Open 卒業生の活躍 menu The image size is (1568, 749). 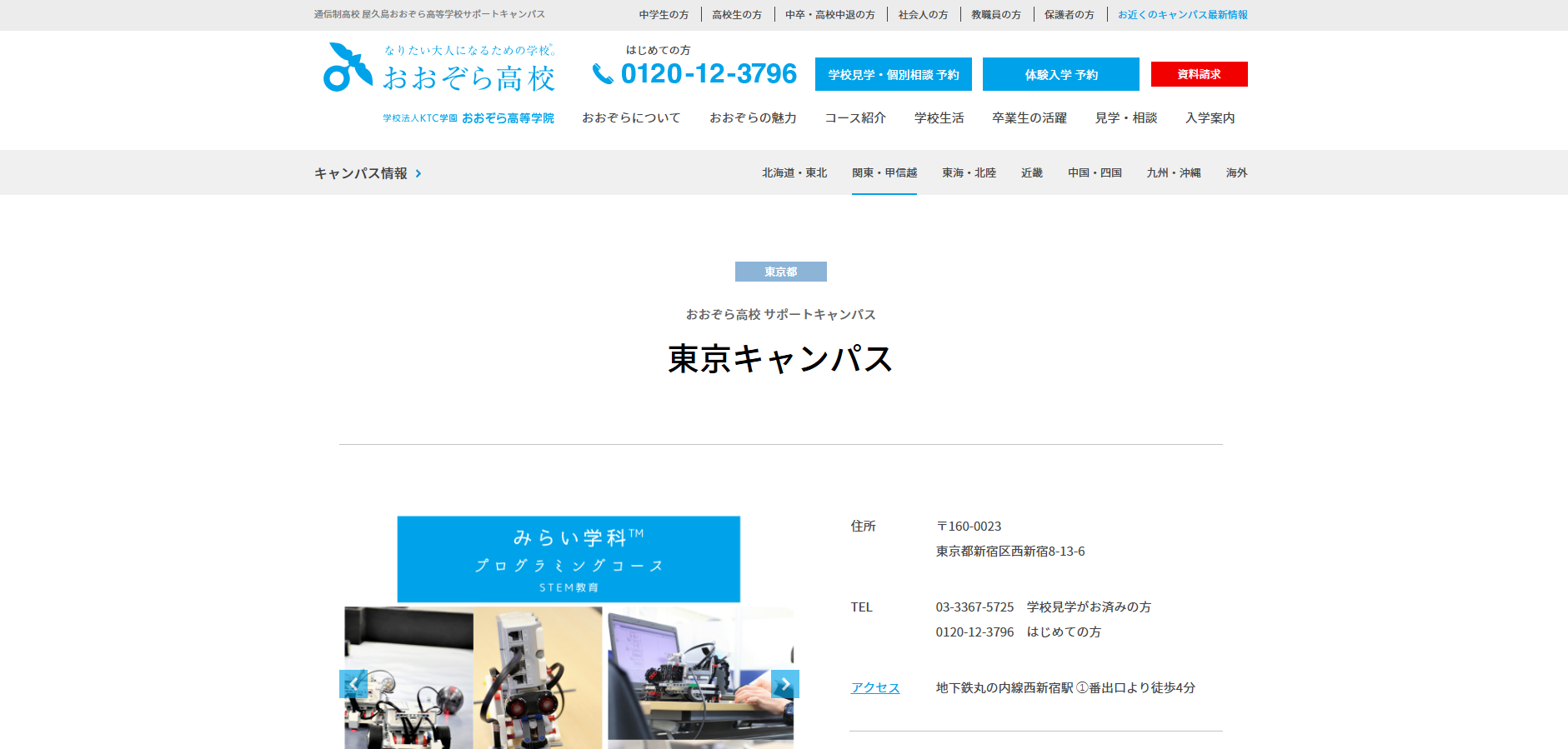click(1029, 117)
